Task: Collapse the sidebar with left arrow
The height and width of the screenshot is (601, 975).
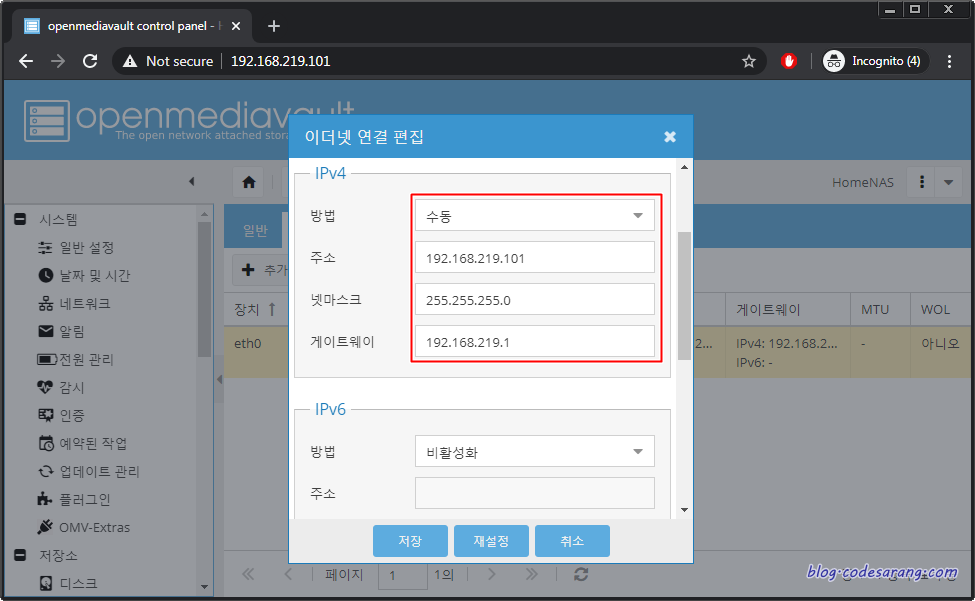Action: point(192,181)
